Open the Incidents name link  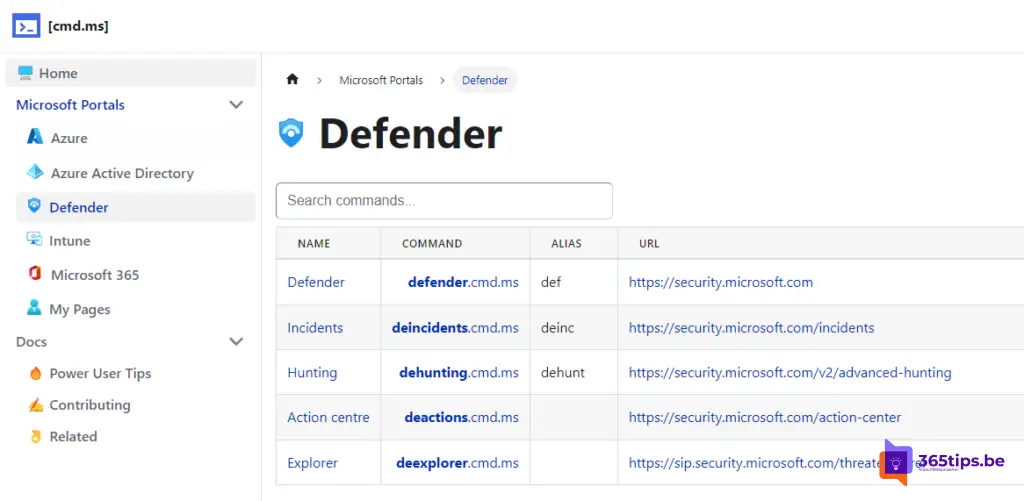[315, 328]
